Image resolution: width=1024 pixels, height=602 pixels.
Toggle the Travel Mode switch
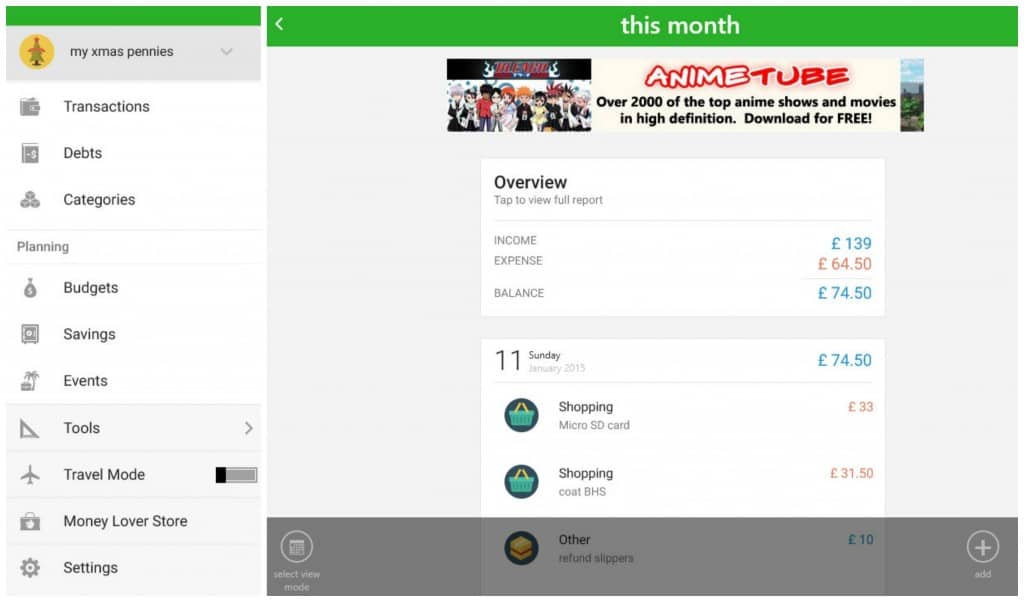tap(236, 475)
